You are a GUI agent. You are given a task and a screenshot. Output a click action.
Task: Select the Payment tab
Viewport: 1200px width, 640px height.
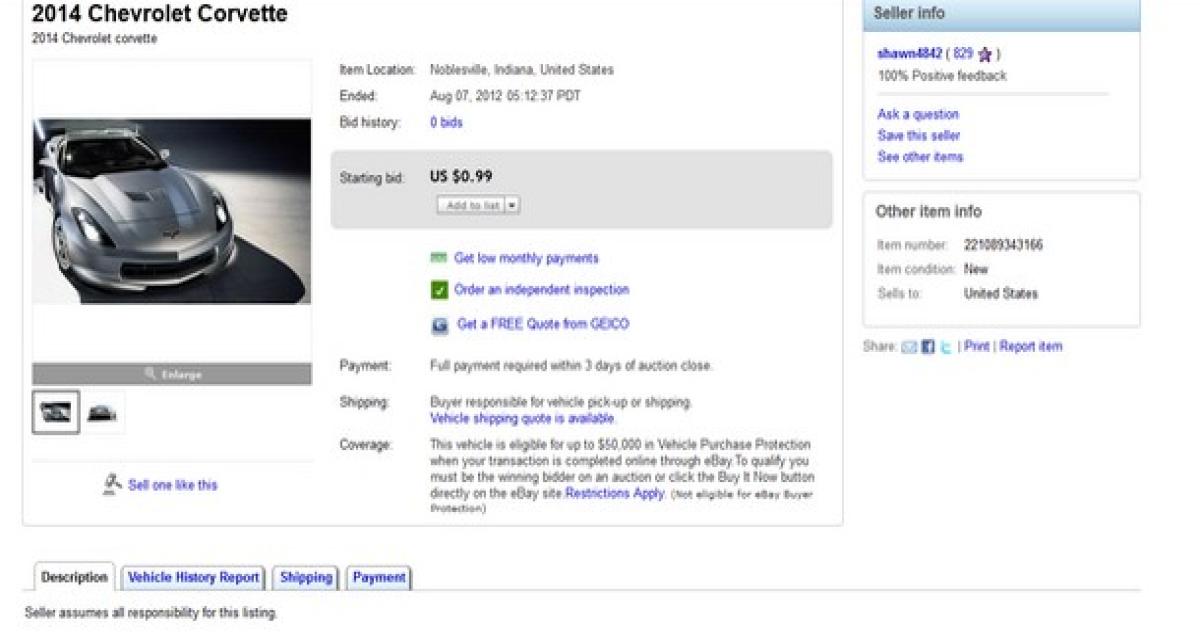coord(379,577)
